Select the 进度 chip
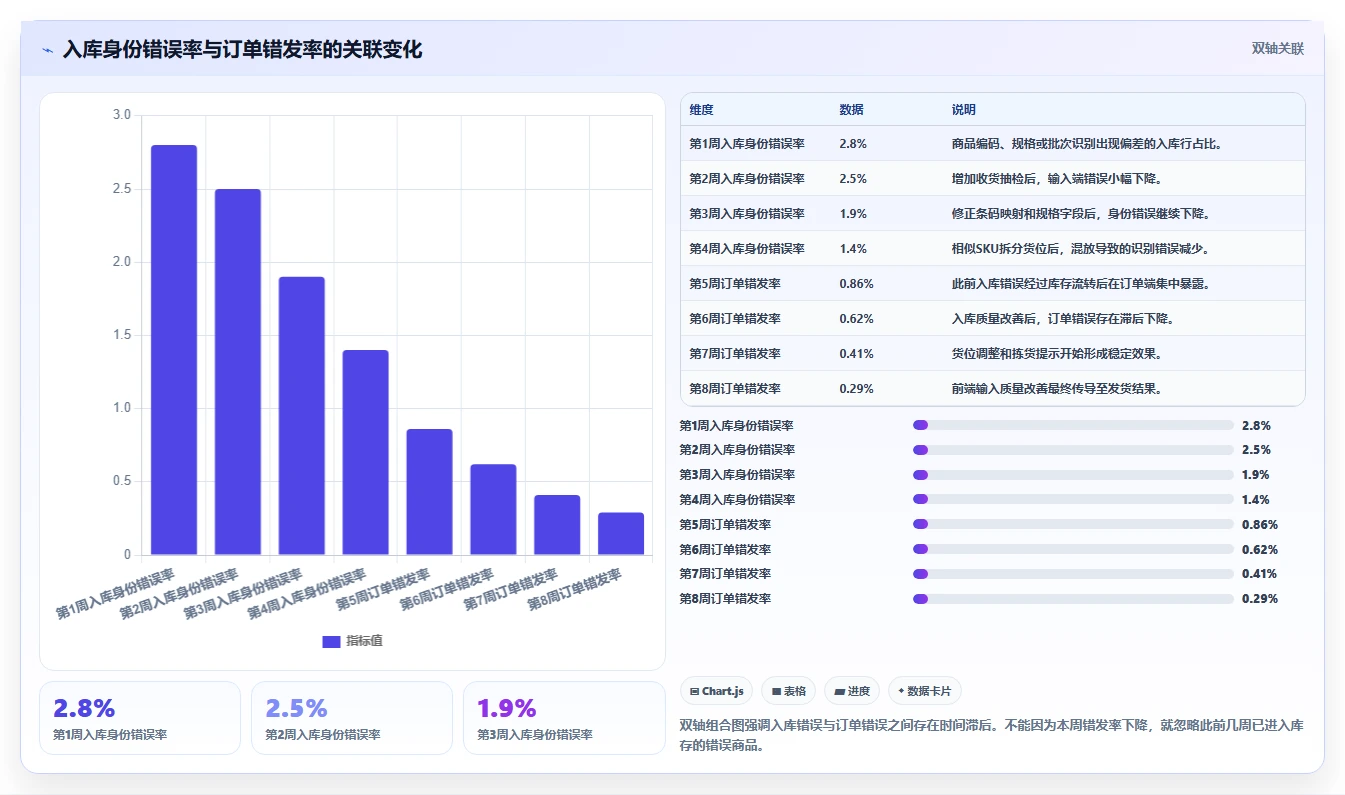The width and height of the screenshot is (1345, 795). [x=852, y=691]
